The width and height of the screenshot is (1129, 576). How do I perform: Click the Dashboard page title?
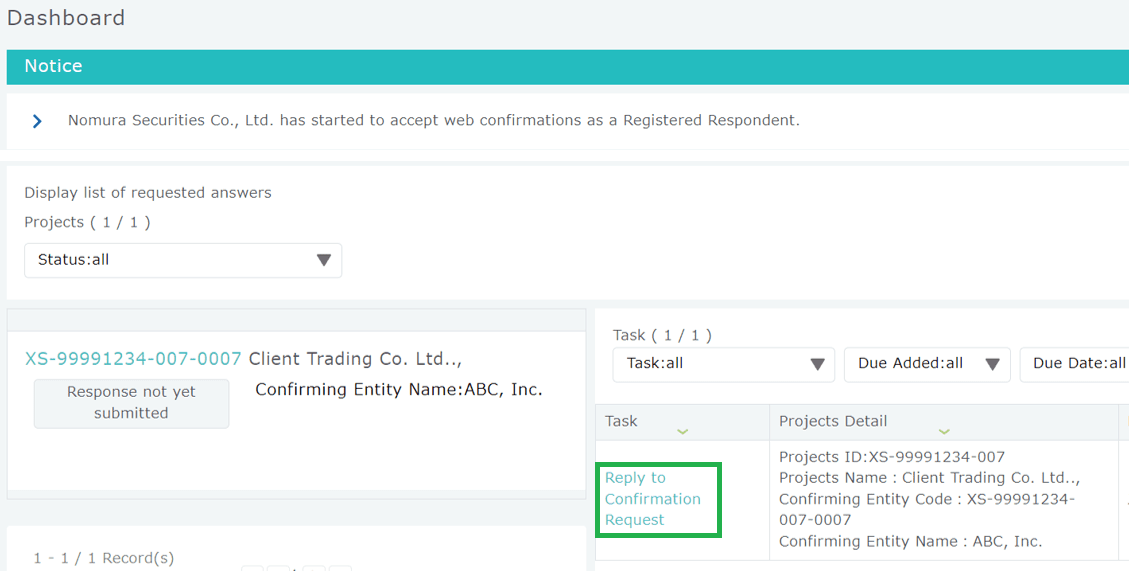[x=66, y=18]
